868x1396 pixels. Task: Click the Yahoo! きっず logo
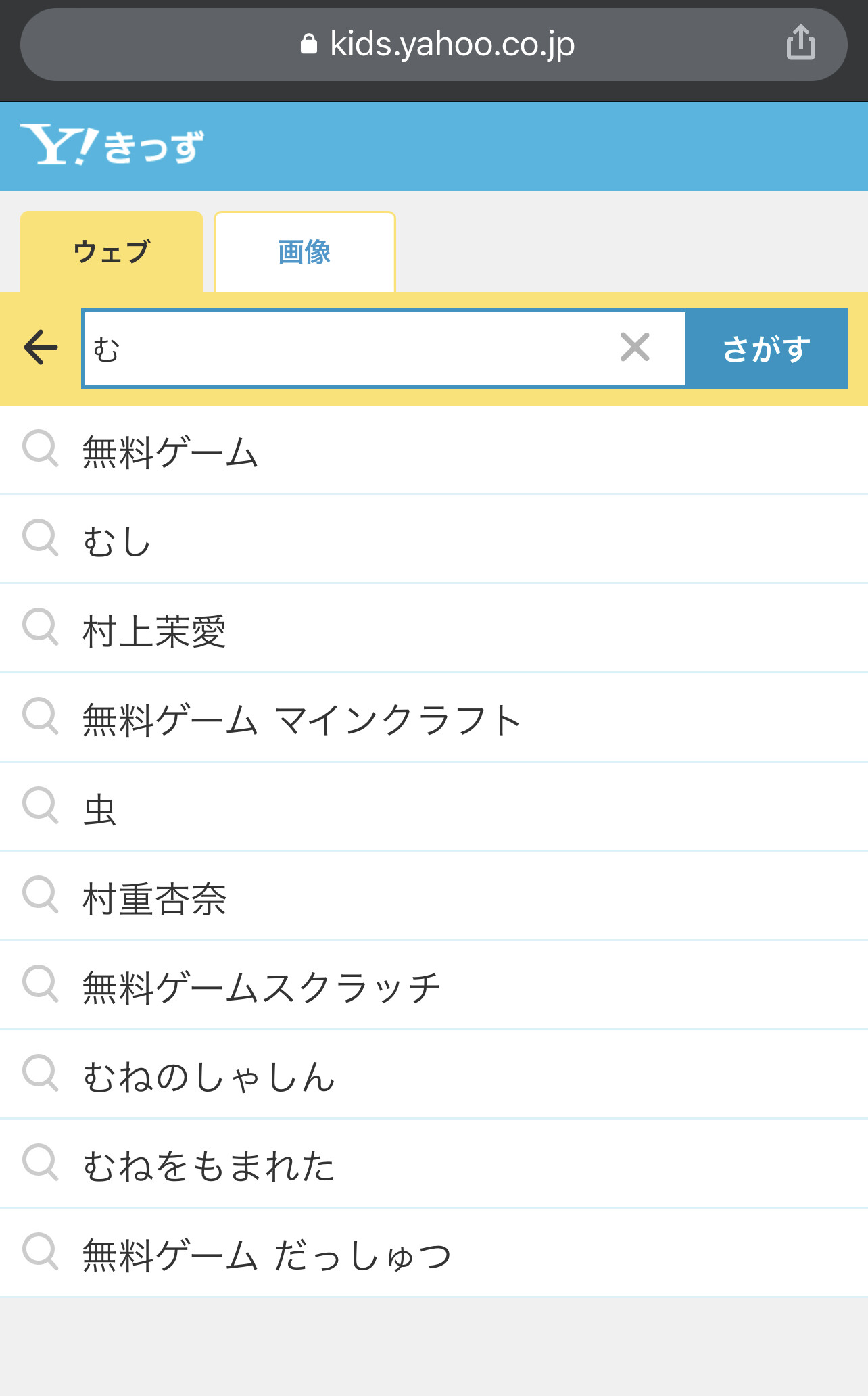tap(112, 145)
